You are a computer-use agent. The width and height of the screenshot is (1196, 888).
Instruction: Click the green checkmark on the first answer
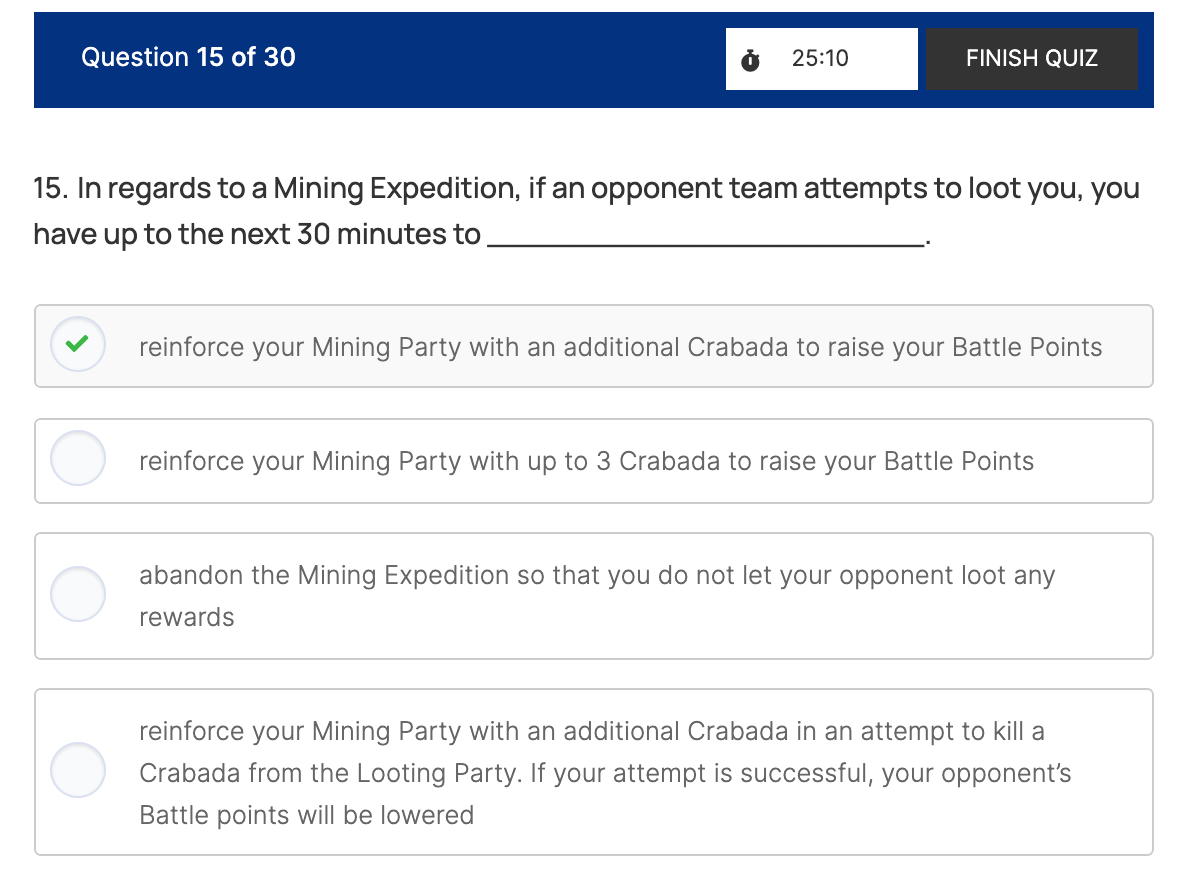(77, 345)
